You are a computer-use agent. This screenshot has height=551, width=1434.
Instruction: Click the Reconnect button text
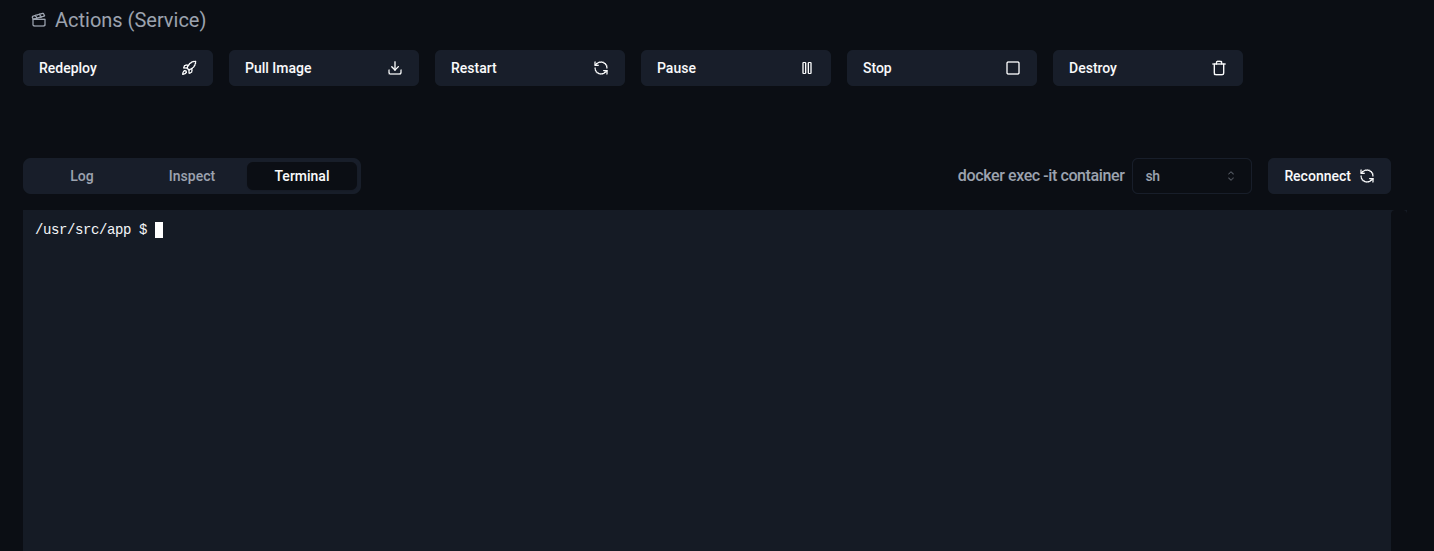pyautogui.click(x=1317, y=176)
